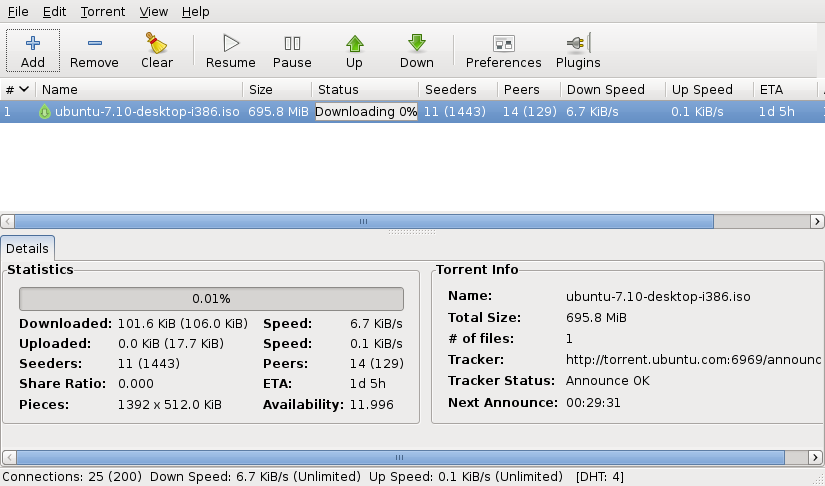
Task: Open the Plugins manager
Action: [x=578, y=43]
